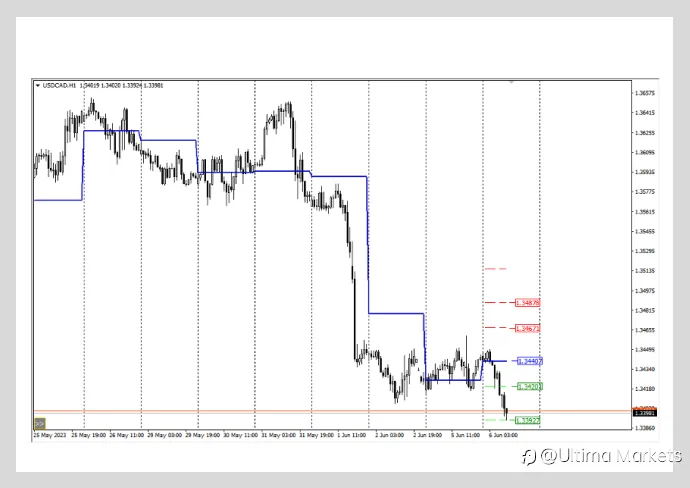
Task: Click the >> scroll icon in chart corner
Action: (x=40, y=424)
